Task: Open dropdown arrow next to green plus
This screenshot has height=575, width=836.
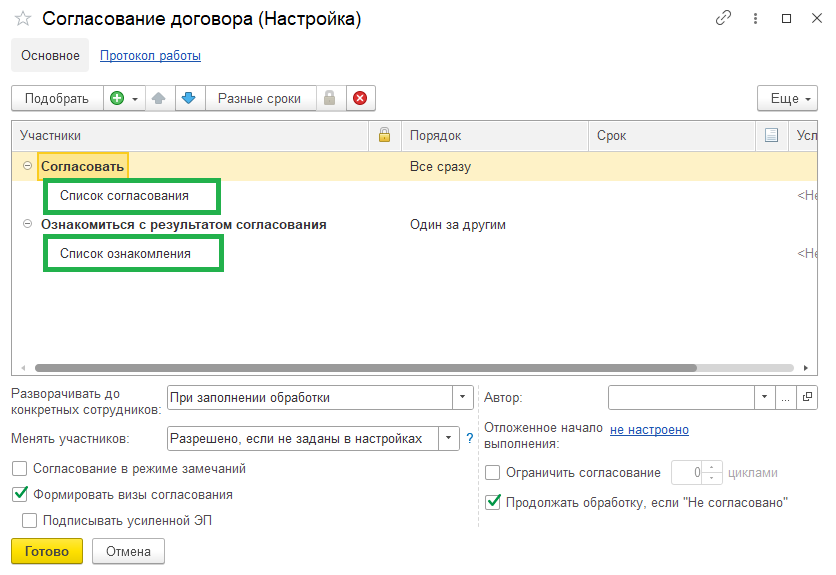Action: (x=135, y=99)
